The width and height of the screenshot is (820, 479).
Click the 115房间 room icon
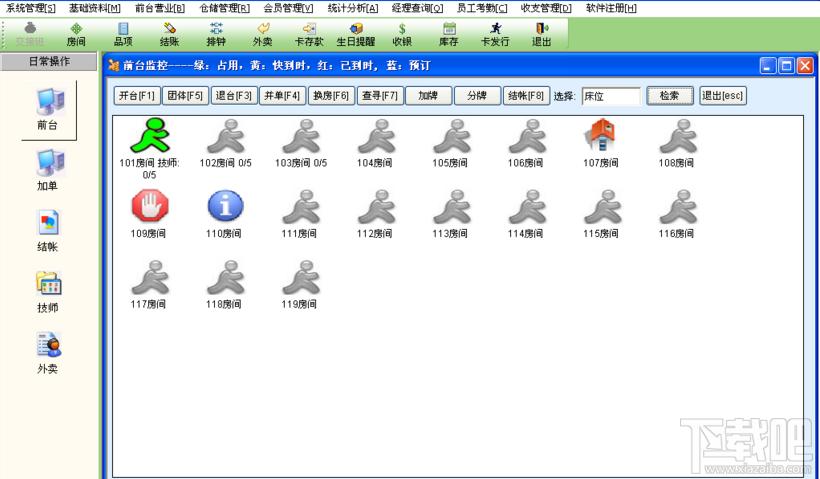tap(602, 207)
